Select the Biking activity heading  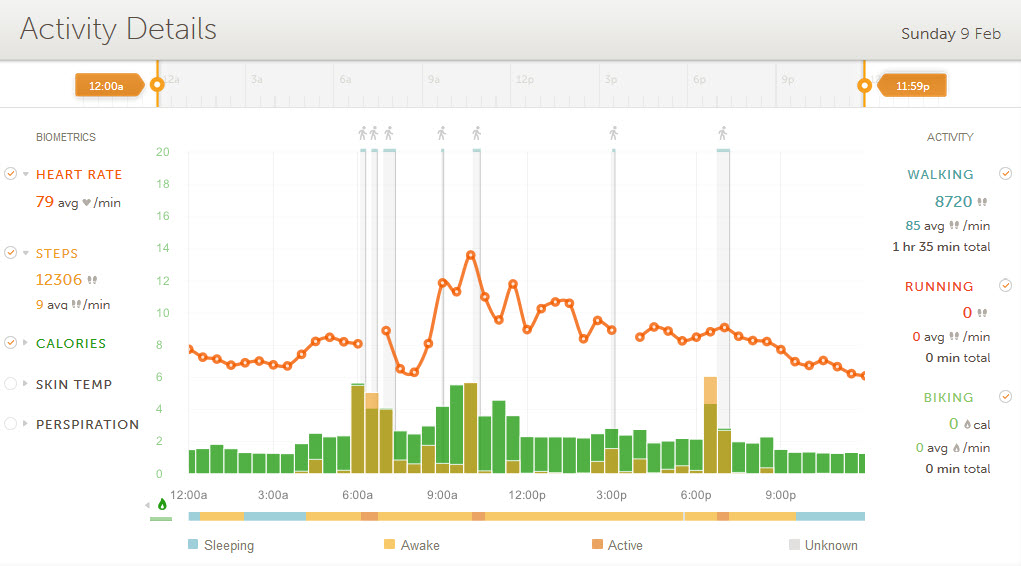(x=948, y=398)
